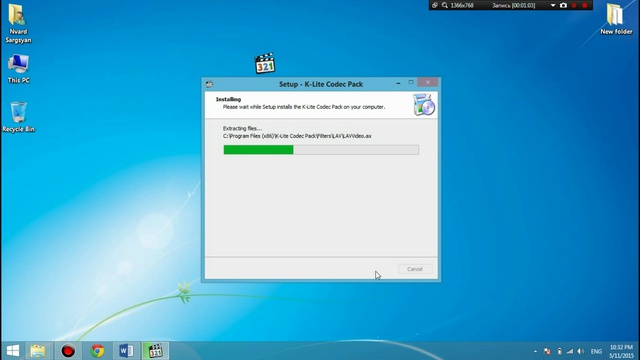The width and height of the screenshot is (640, 360).
Task: Open the clock showing 10:32 PM
Action: (x=621, y=351)
